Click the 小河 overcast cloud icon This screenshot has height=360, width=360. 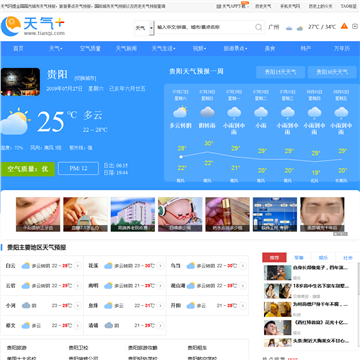coord(26,305)
